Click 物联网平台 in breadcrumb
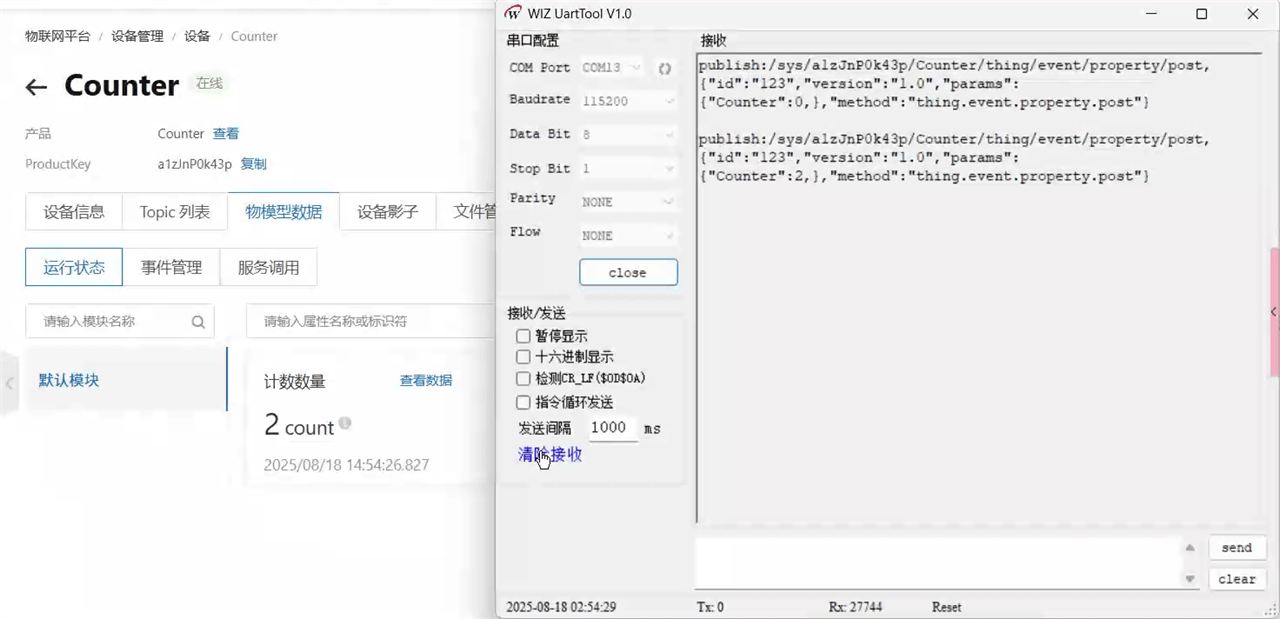Screen dimensions: 1280x619 pyautogui.click(x=58, y=36)
